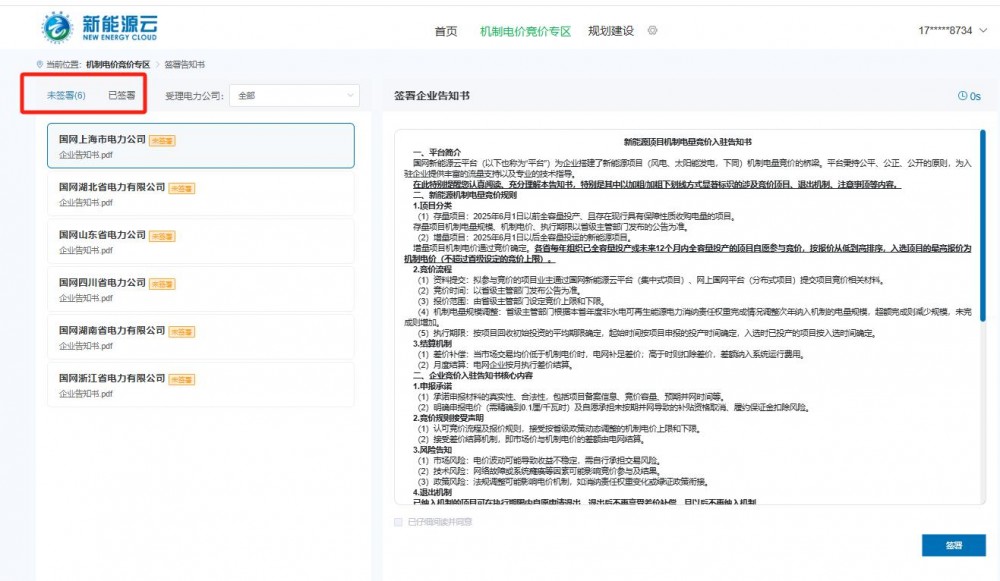Click the location pin icon before 当前位置
The height and width of the screenshot is (581, 1000).
[39, 64]
